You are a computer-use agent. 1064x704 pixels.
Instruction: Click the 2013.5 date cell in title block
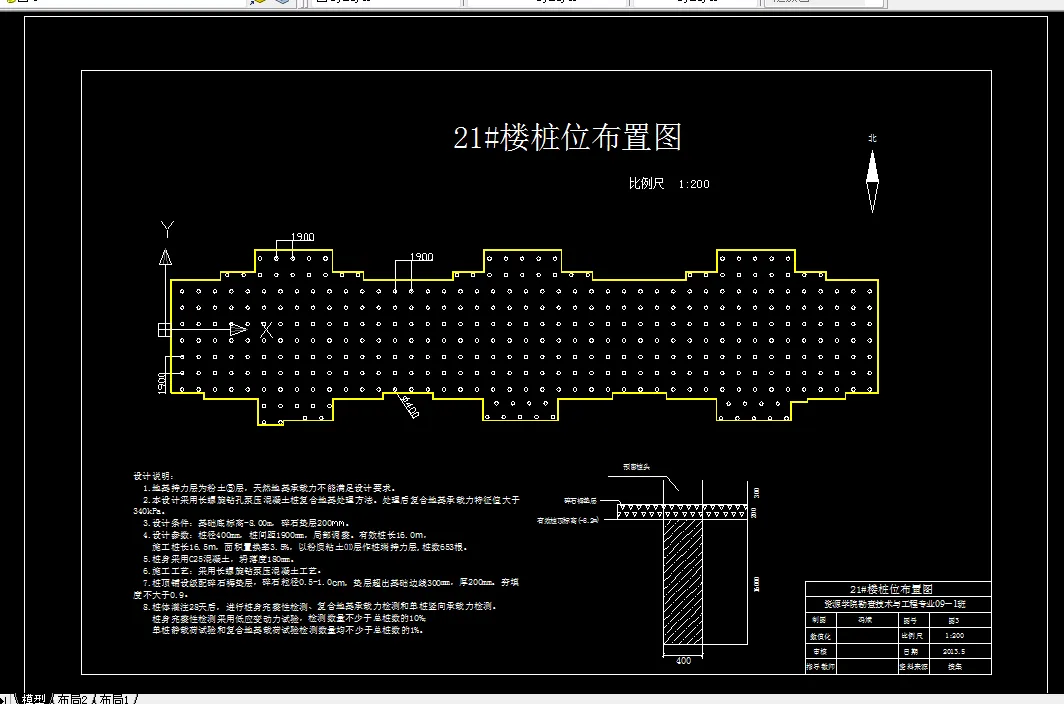pos(953,651)
